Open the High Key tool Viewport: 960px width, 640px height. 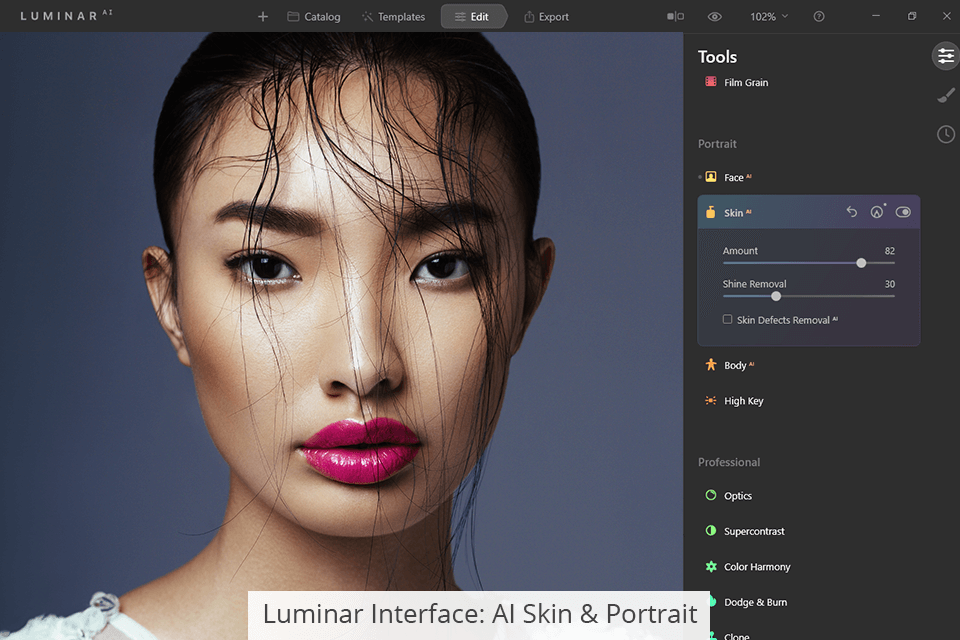coord(734,401)
